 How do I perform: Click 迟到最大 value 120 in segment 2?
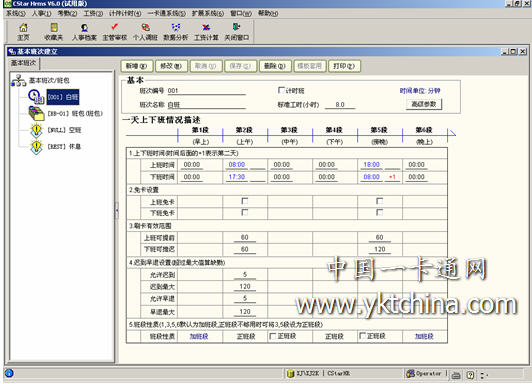point(245,287)
